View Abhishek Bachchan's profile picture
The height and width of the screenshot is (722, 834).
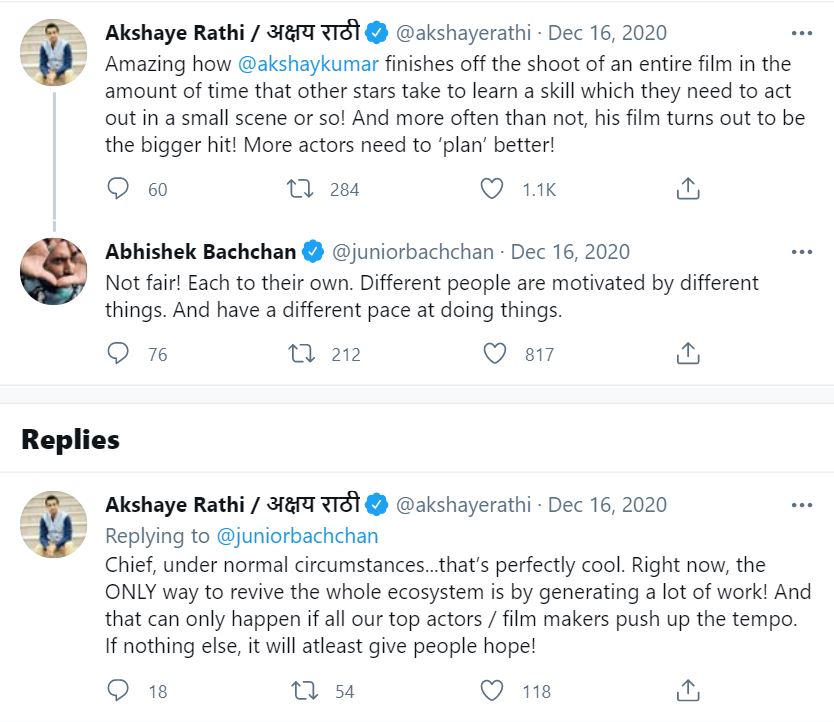point(54,271)
